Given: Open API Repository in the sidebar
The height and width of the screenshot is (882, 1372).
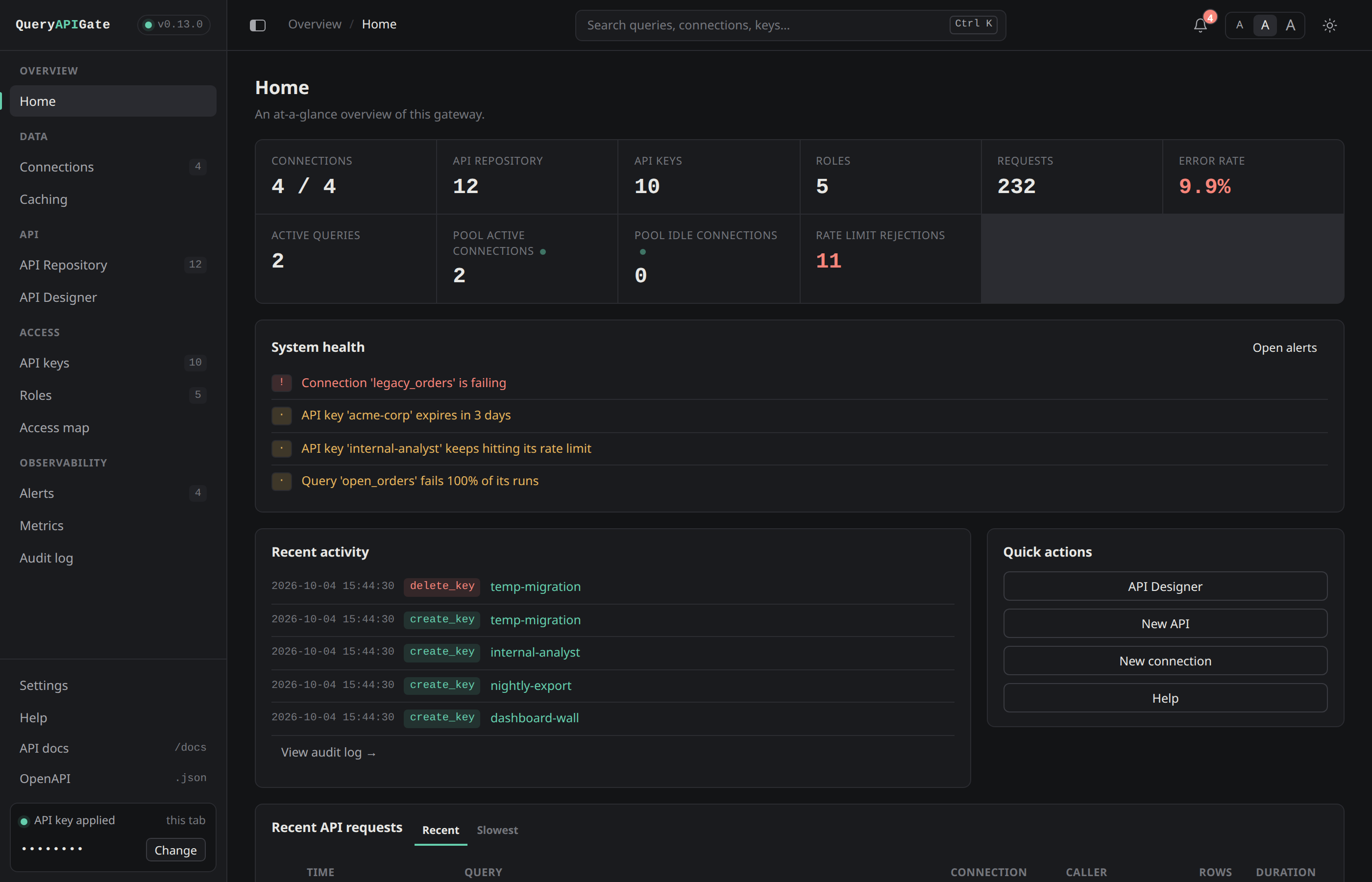Looking at the screenshot, I should (x=113, y=265).
